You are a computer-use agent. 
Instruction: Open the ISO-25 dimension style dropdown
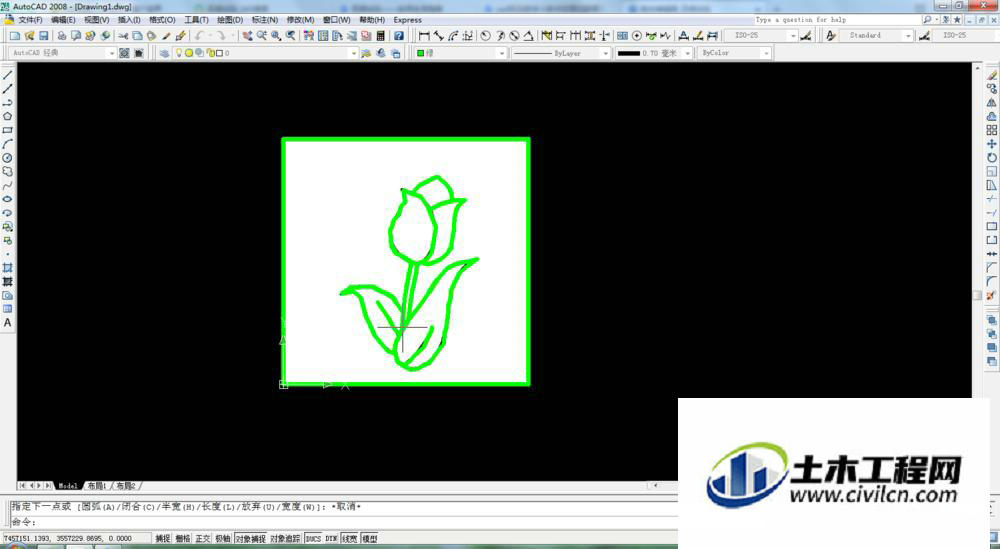(x=762, y=36)
